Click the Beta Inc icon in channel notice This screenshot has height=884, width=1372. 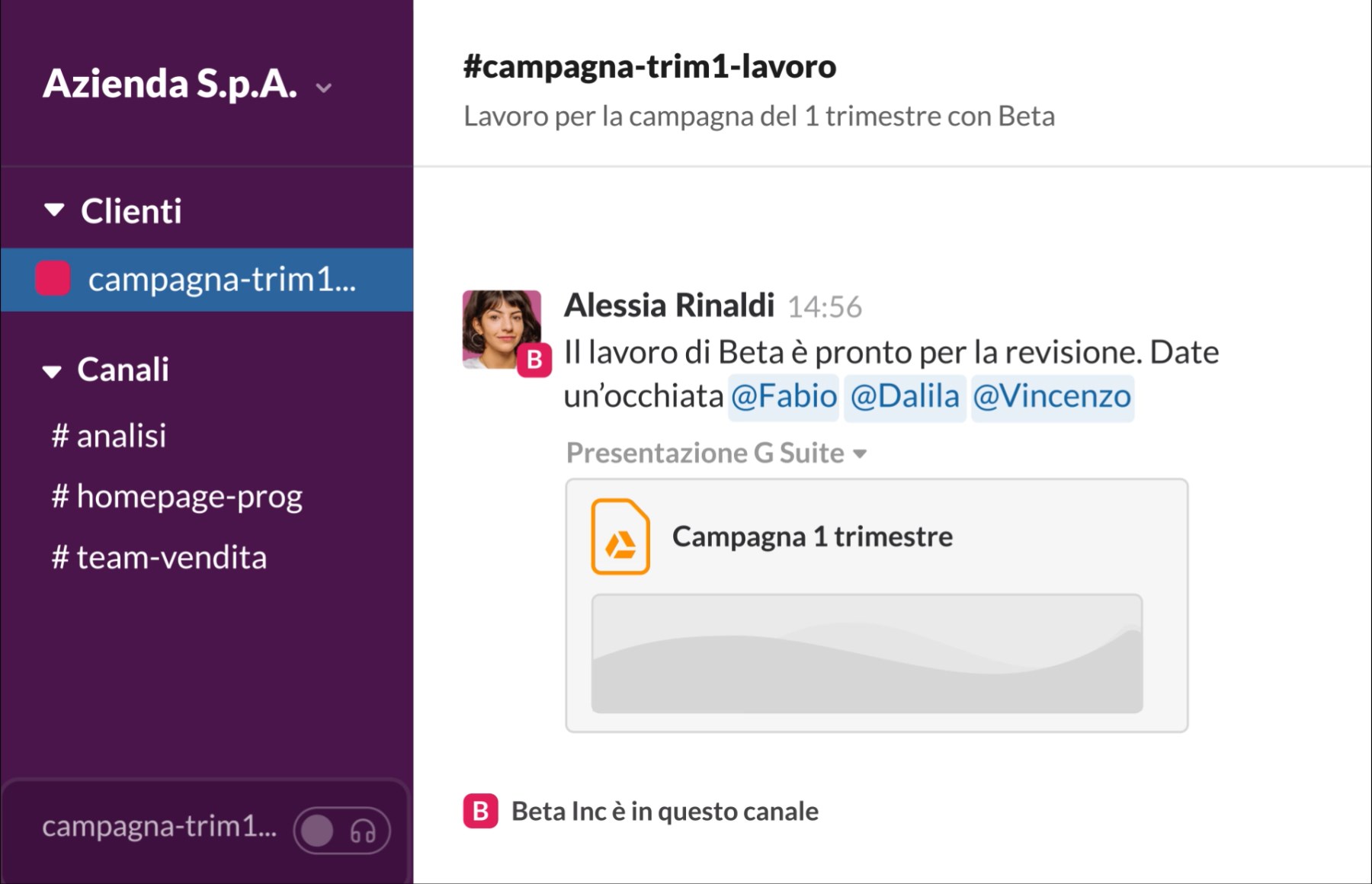click(x=480, y=811)
